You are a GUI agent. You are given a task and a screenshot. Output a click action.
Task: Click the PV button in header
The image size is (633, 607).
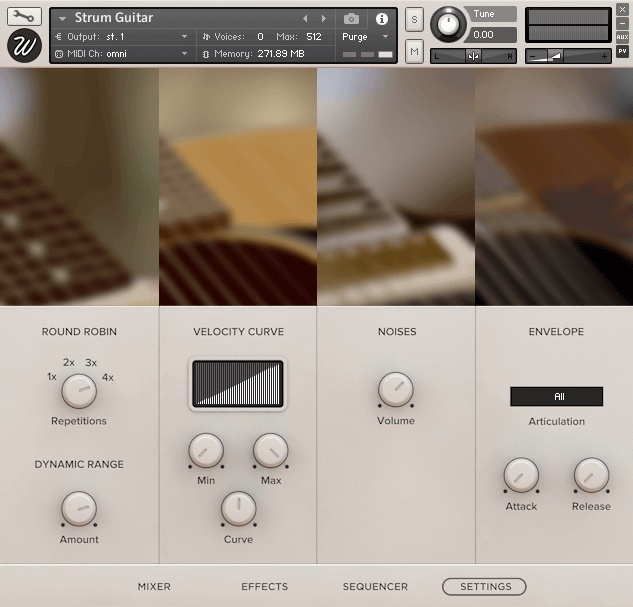point(623,50)
